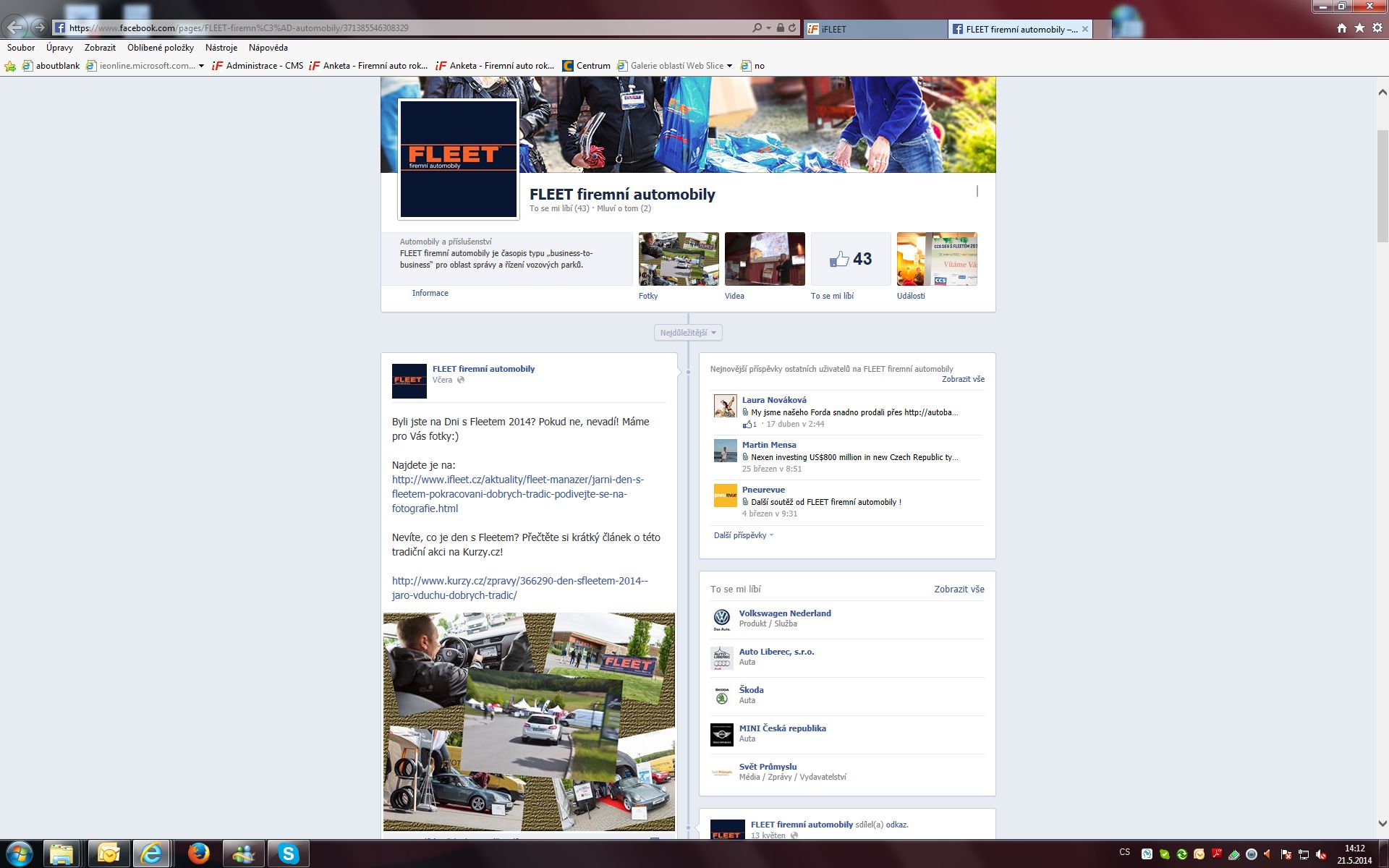The height and width of the screenshot is (868, 1389).
Task: Open Favorites star icon at top right
Action: [1359, 28]
